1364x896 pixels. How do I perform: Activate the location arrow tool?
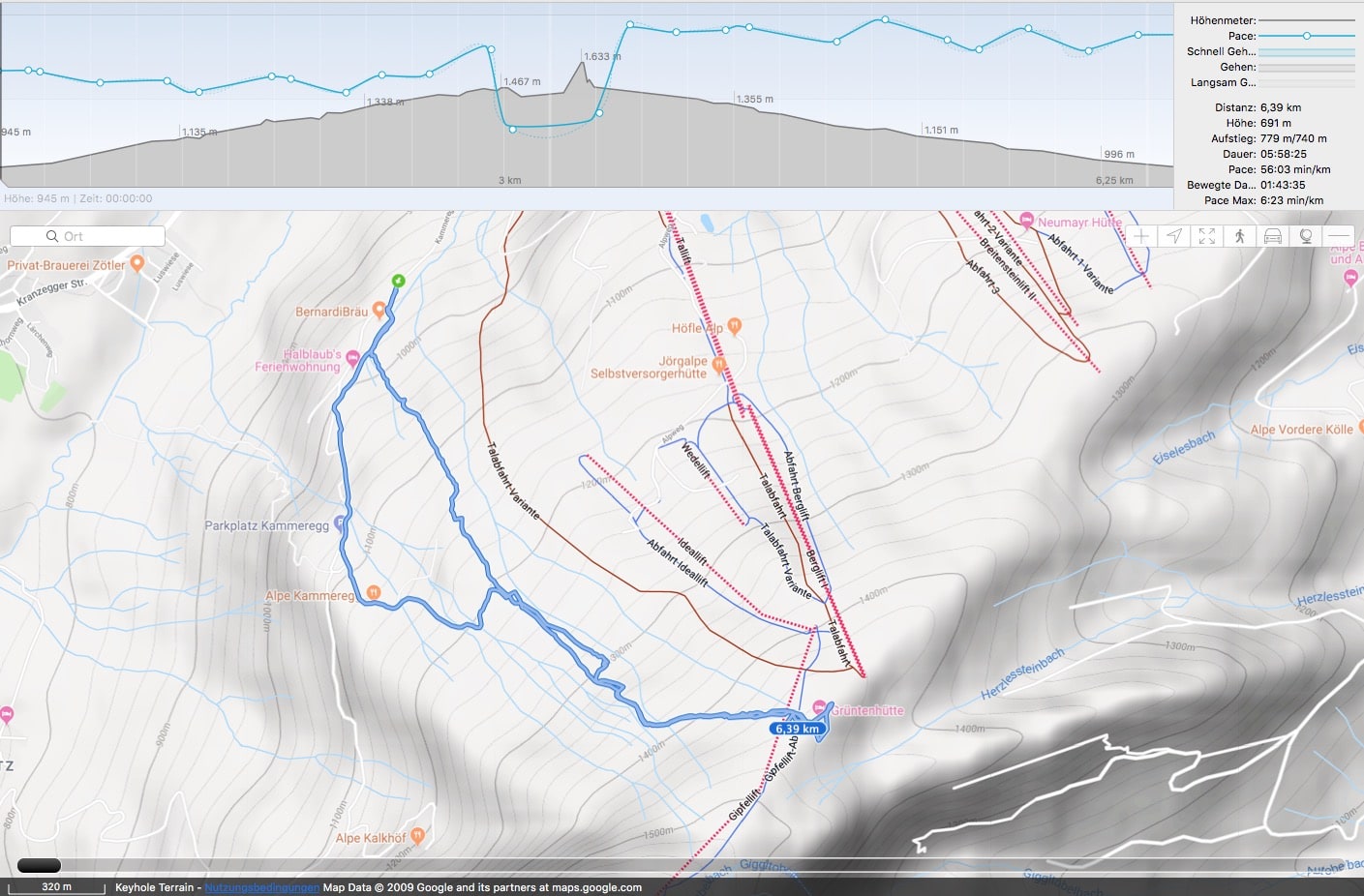coord(1174,236)
